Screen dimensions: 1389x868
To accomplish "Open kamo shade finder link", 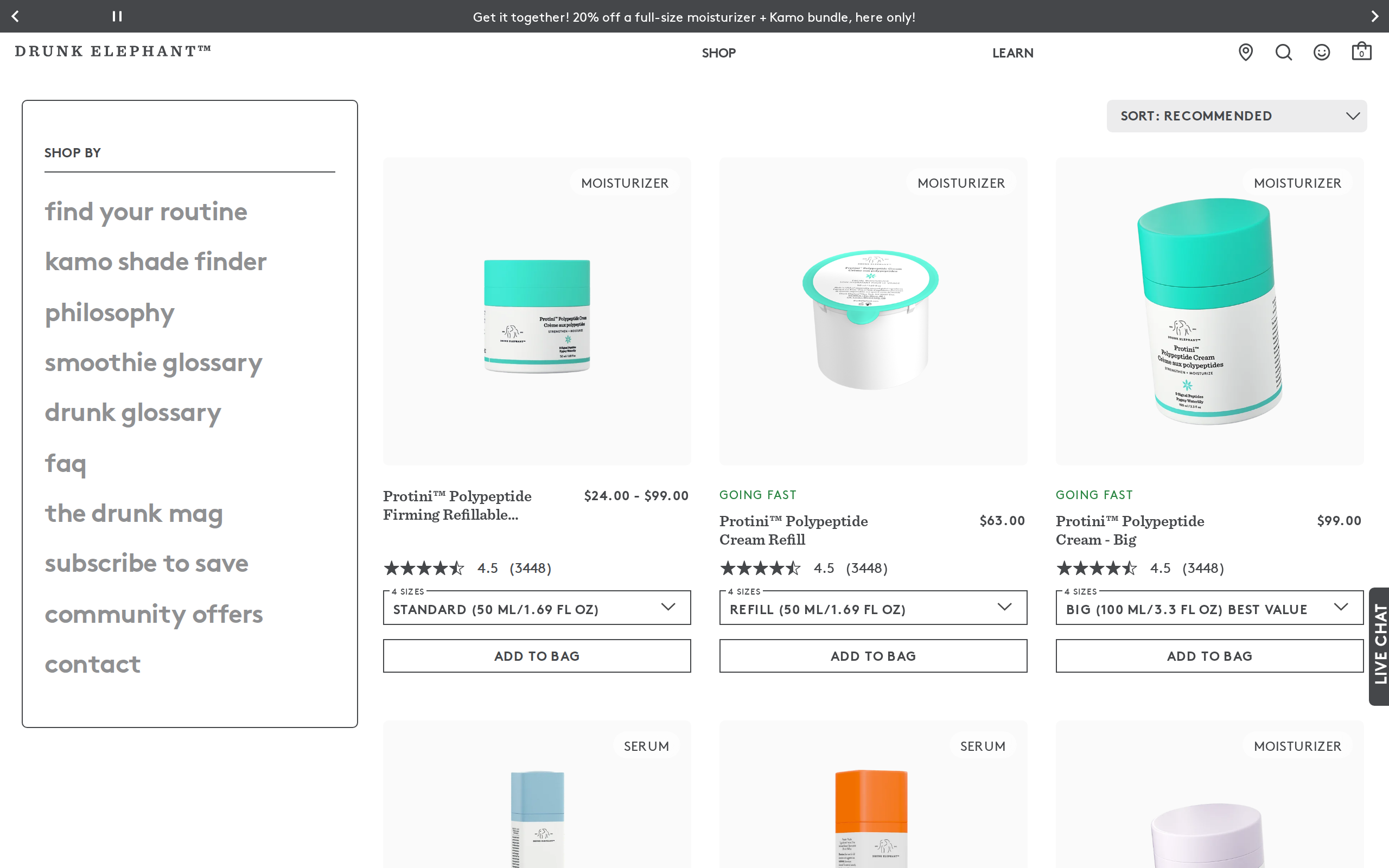I will click(156, 262).
